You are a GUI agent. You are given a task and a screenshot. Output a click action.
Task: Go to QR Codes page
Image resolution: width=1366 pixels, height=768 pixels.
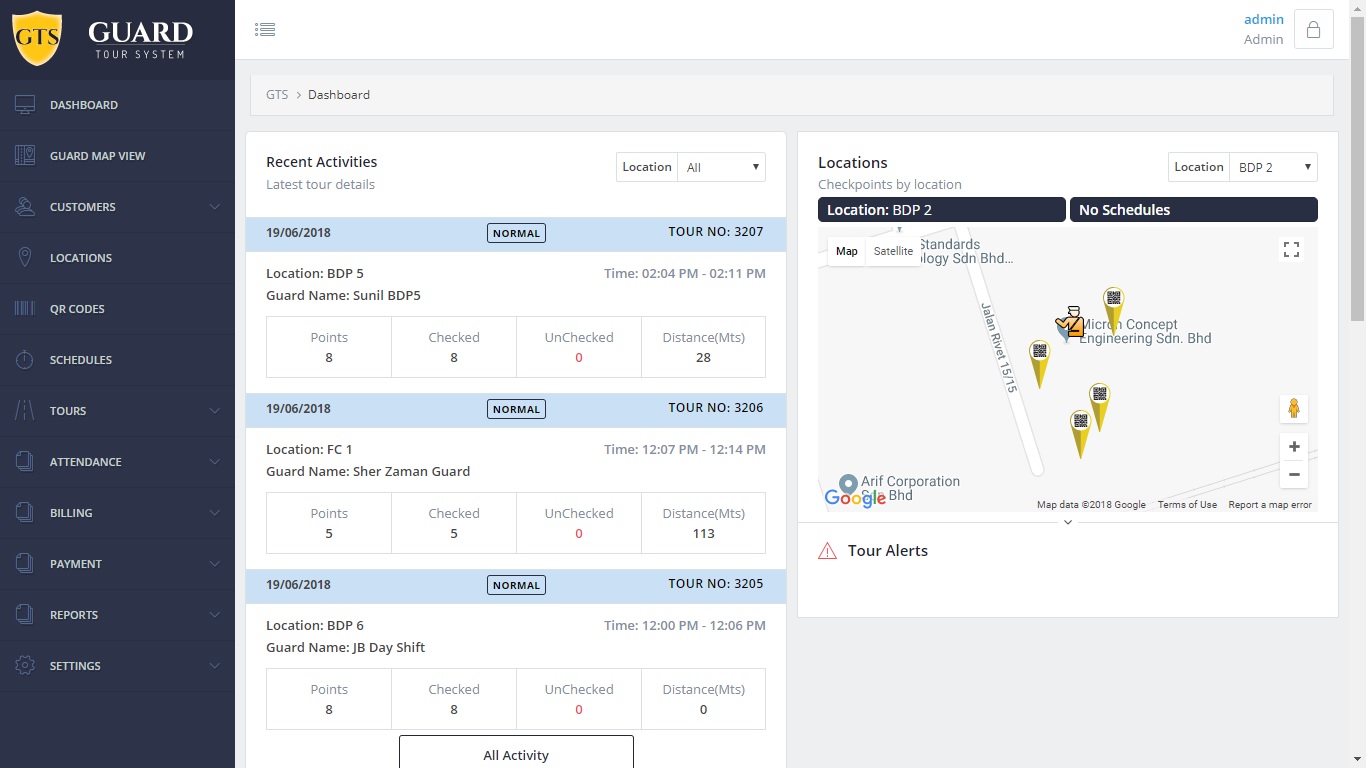pos(77,309)
